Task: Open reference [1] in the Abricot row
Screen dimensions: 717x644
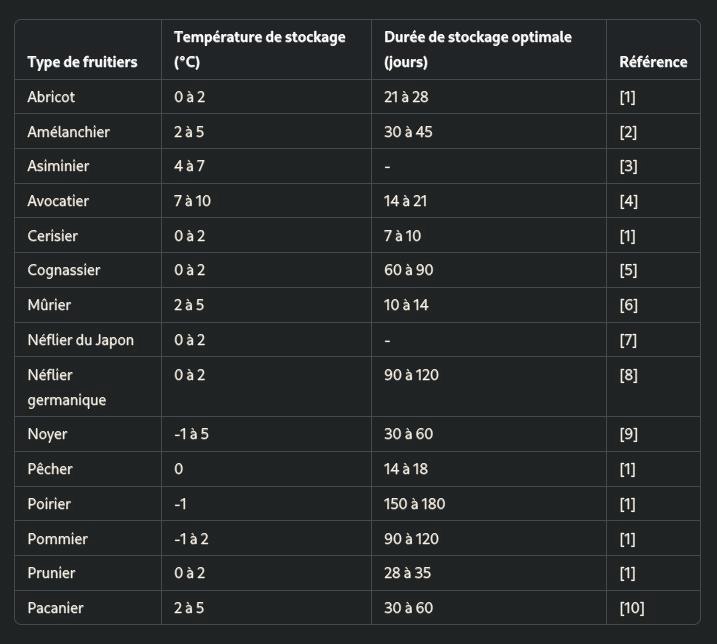Action: tap(627, 98)
